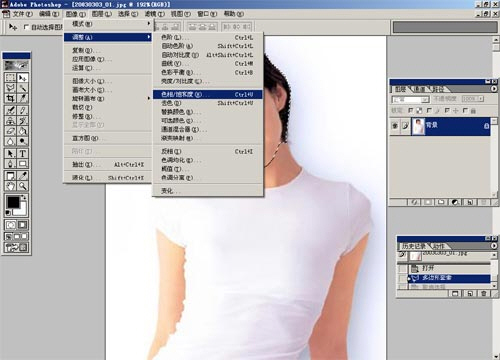The width and height of the screenshot is (500, 360).
Task: Open 文件 menu in menu bar
Action: [x=23, y=14]
